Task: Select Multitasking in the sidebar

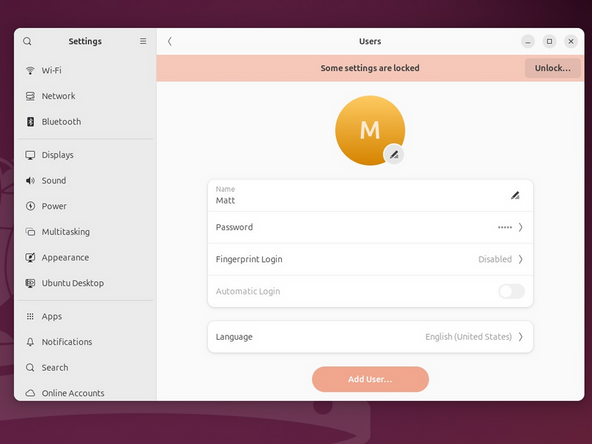Action: (x=85, y=232)
